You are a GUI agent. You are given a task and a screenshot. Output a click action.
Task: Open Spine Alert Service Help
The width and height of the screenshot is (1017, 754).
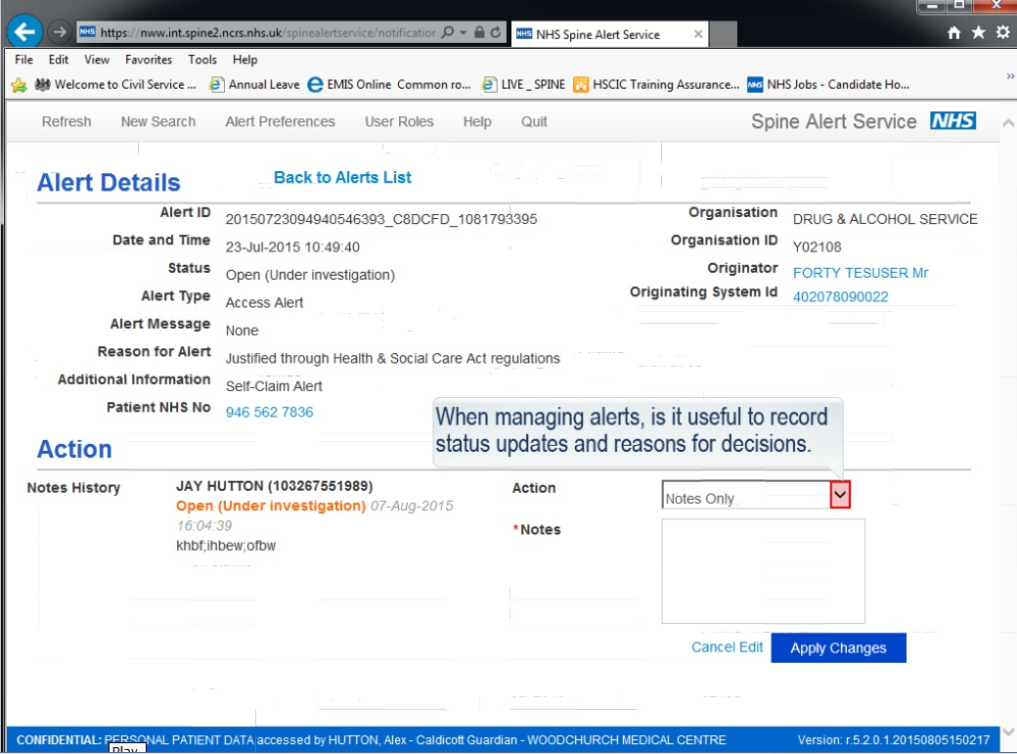[x=477, y=121]
